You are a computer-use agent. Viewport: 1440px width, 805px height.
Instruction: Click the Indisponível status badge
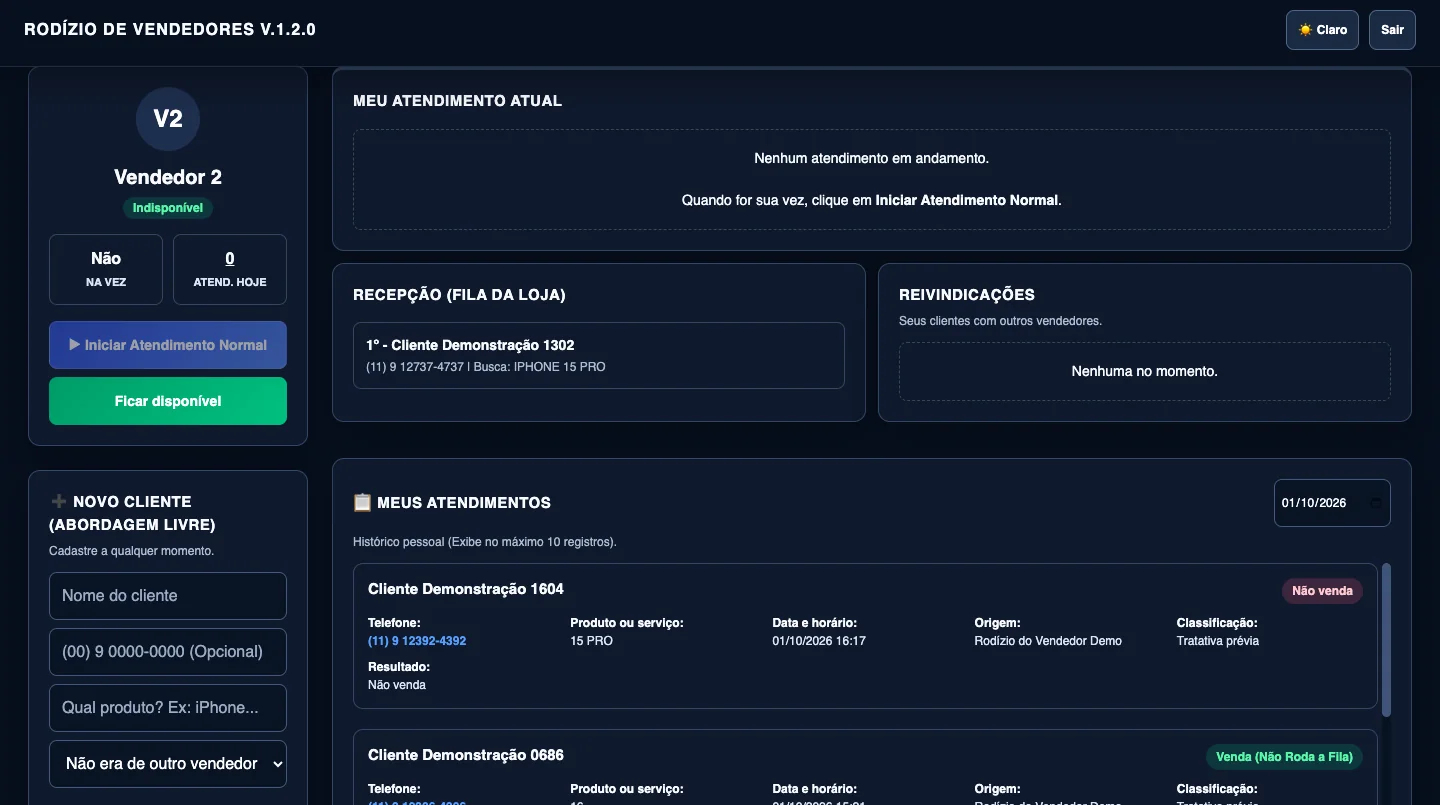click(x=168, y=208)
